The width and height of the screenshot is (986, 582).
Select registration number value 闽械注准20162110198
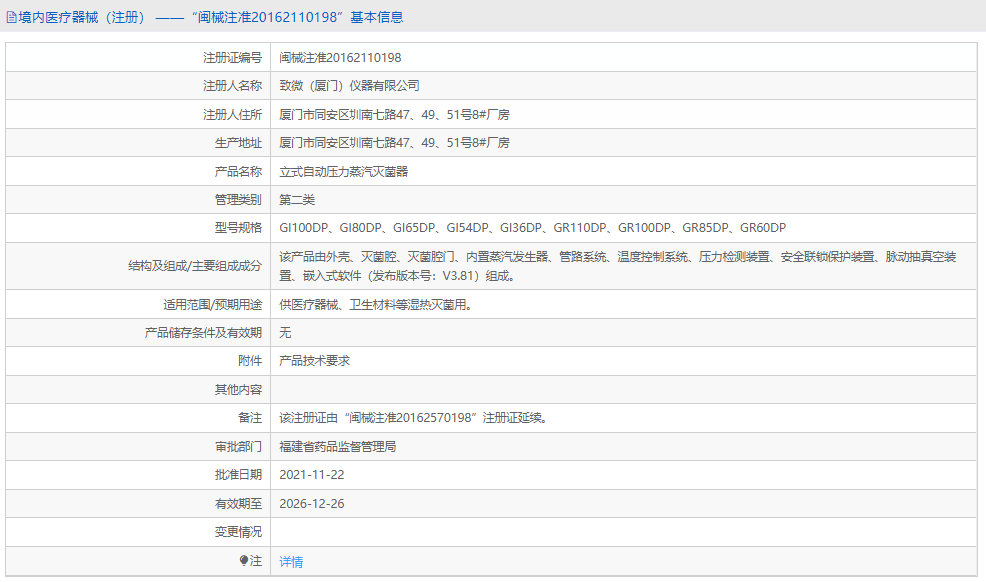(340, 58)
